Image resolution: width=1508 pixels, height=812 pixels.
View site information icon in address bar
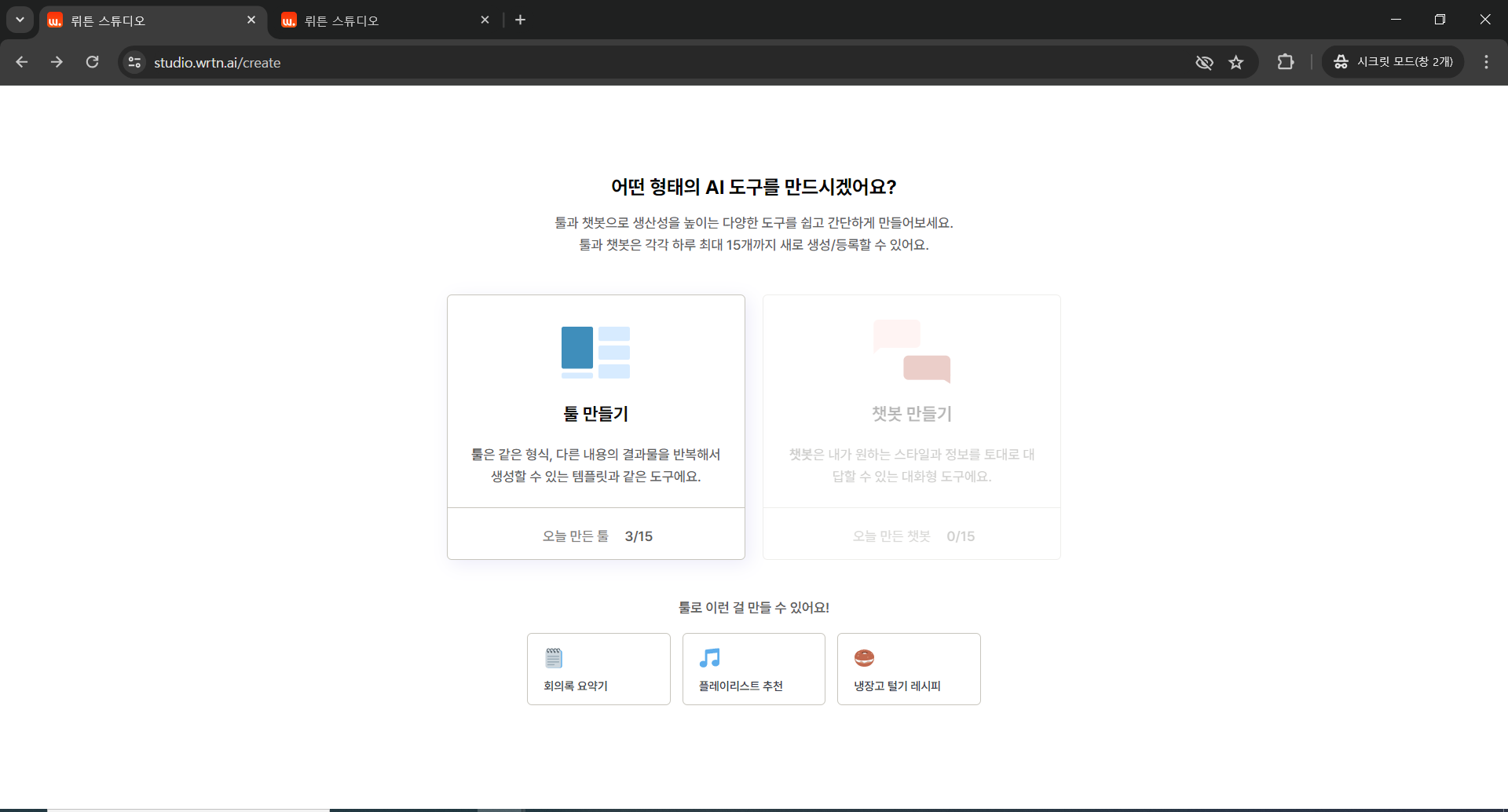[134, 62]
